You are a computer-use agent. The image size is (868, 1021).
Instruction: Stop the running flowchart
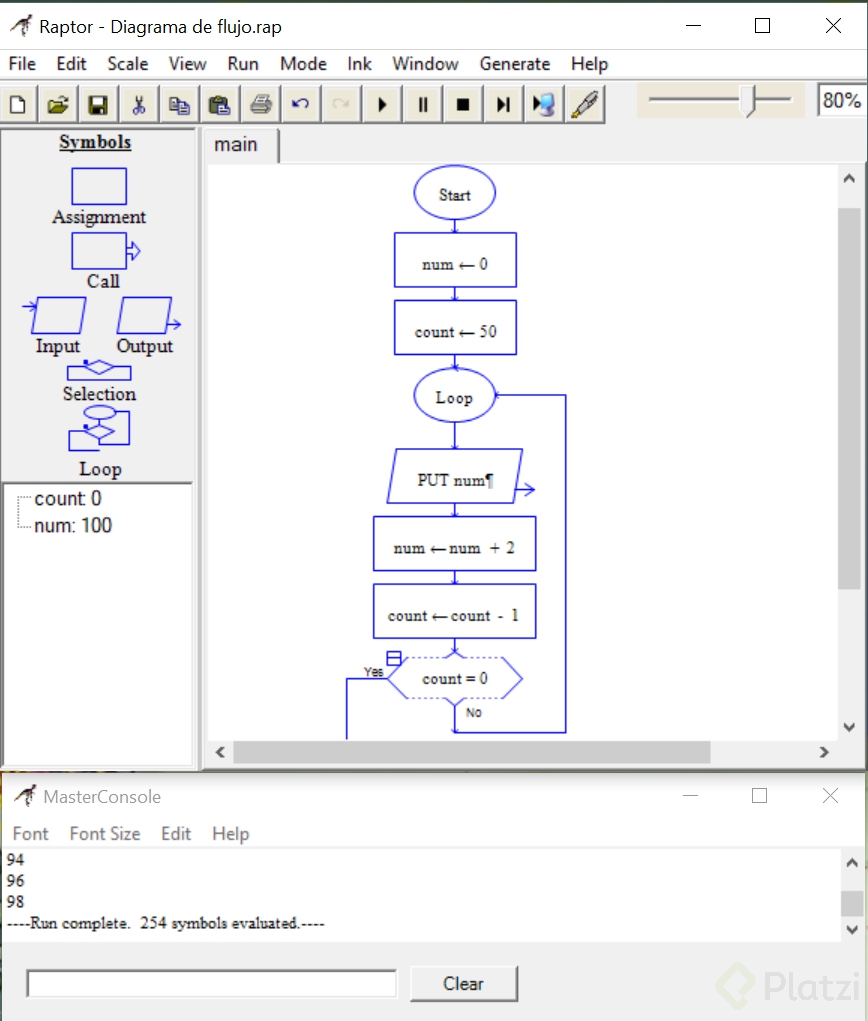pyautogui.click(x=462, y=104)
